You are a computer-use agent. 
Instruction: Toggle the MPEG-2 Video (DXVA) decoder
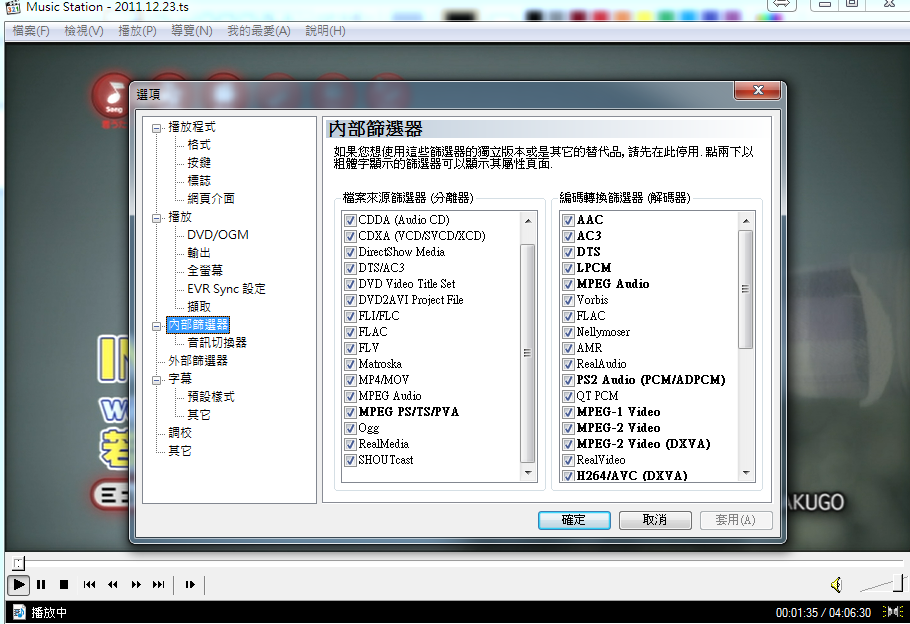(x=567, y=444)
